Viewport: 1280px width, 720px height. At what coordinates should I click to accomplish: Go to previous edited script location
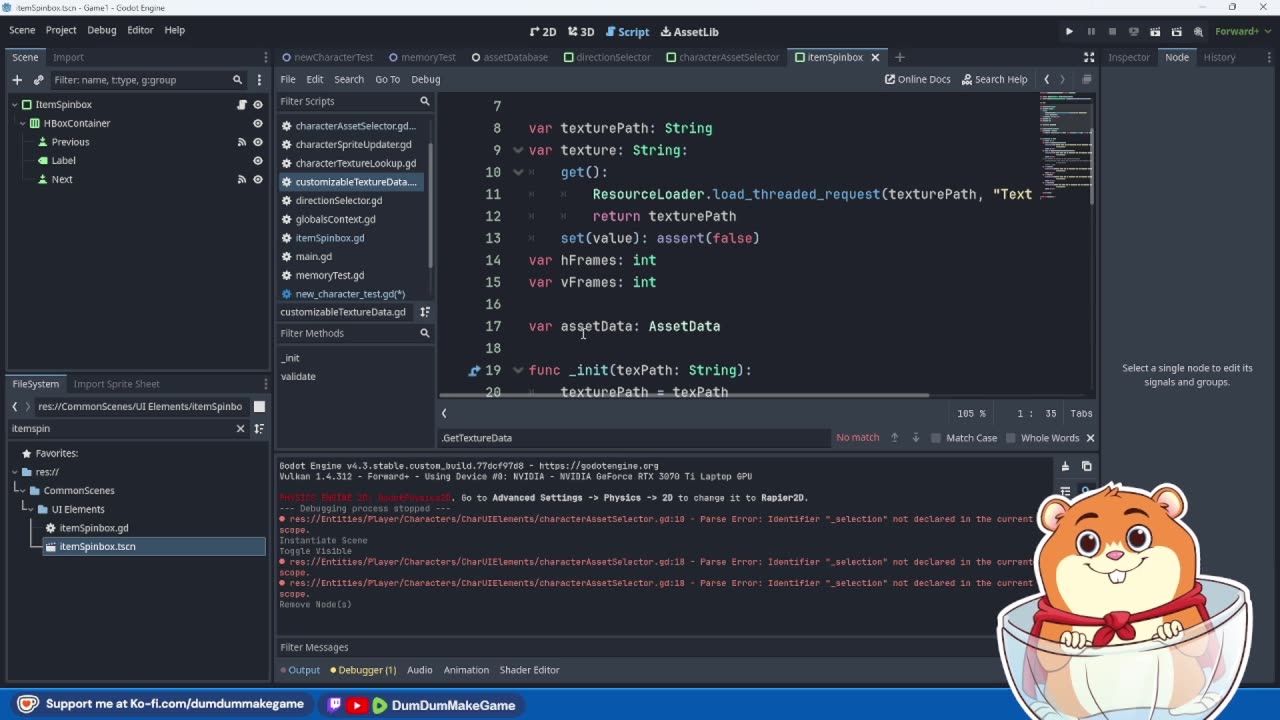pyautogui.click(x=1046, y=80)
